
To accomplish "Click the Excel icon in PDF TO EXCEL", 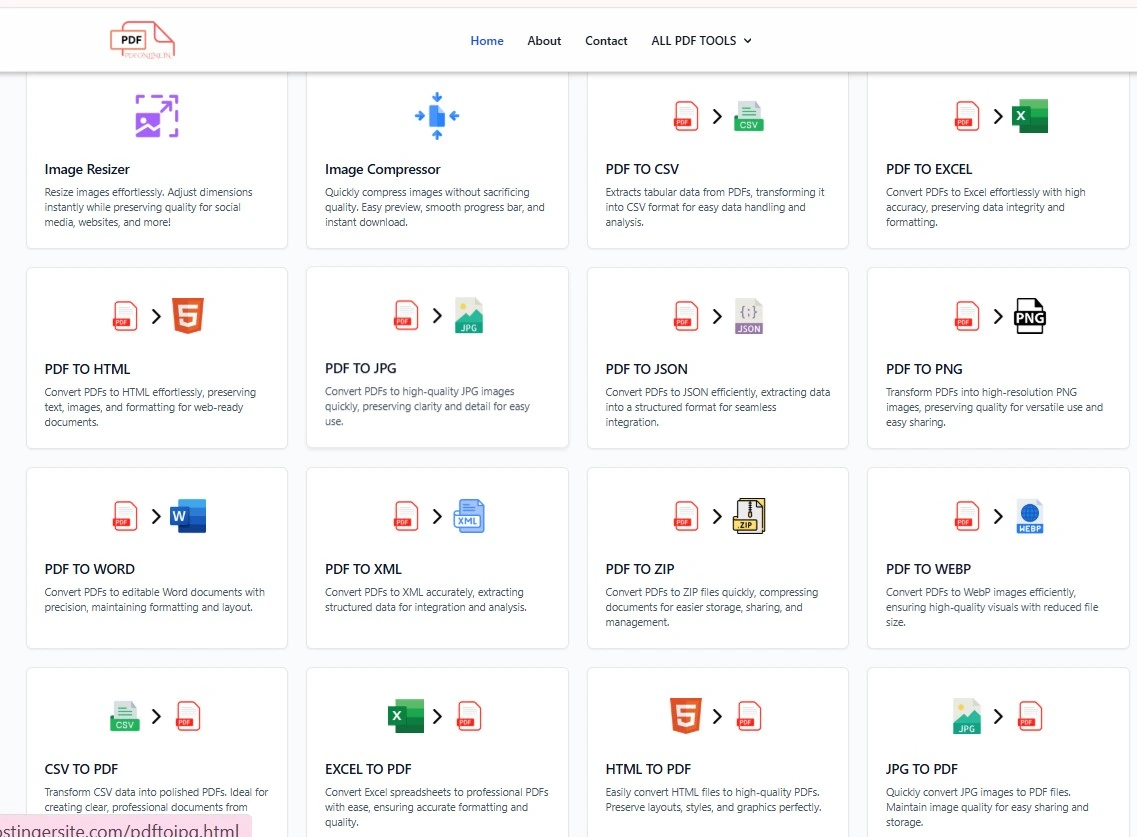I will tap(1029, 116).
